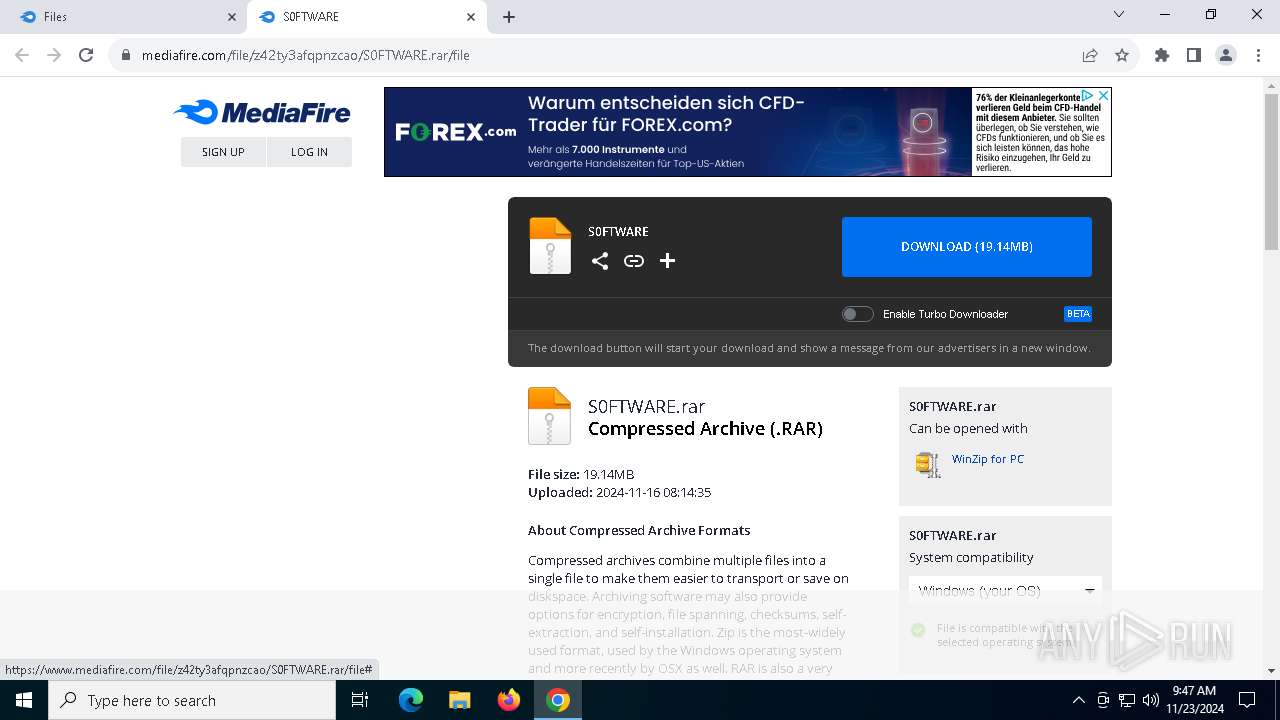Click the DOWNLOAD (19.14MB) button
The height and width of the screenshot is (720, 1280).
tap(967, 247)
